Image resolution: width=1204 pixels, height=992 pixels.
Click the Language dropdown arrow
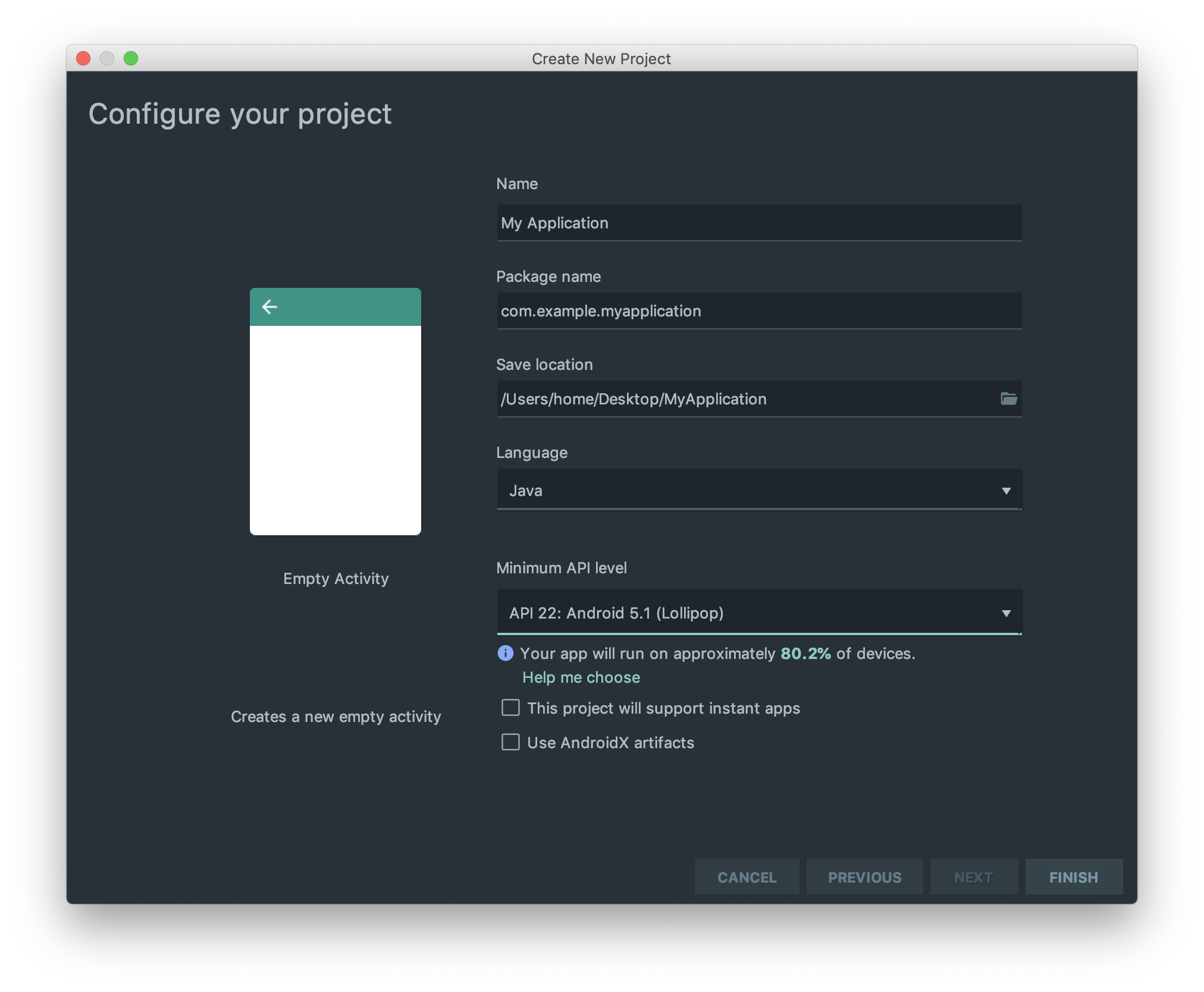click(x=1006, y=491)
